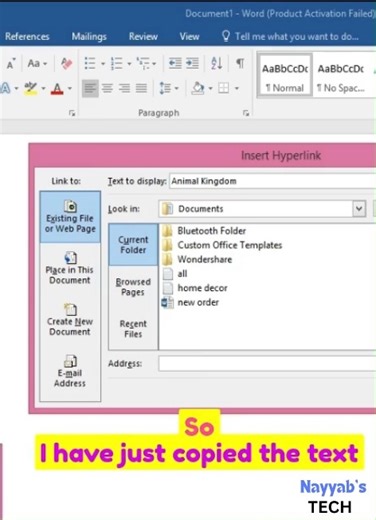Click the home decor file icon
Image resolution: width=376 pixels, height=520 pixels.
[x=168, y=288]
